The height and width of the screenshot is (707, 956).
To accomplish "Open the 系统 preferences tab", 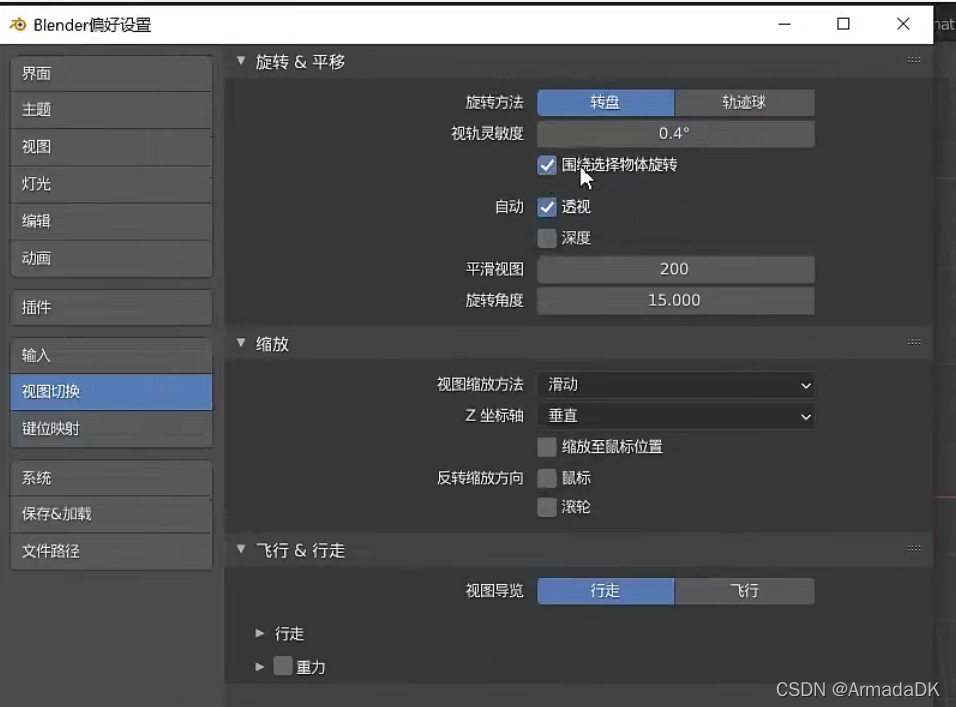I will tap(111, 478).
